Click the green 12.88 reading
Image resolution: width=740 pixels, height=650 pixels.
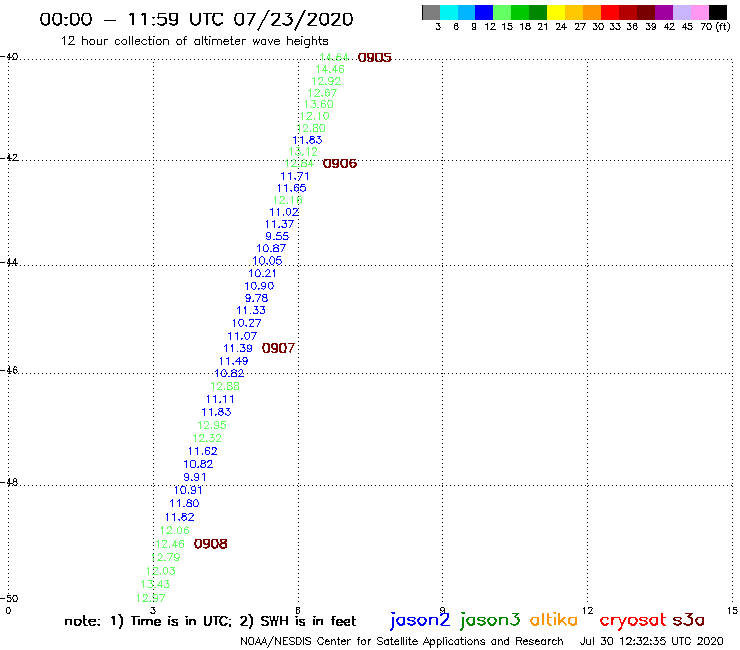pos(225,386)
